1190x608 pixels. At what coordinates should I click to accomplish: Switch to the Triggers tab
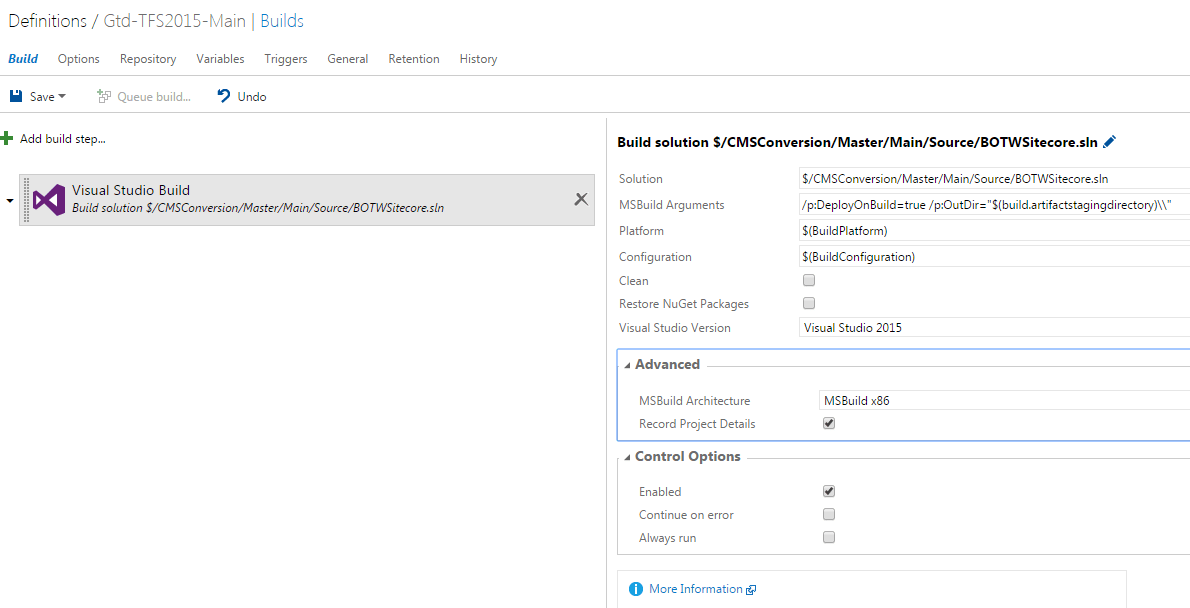pyautogui.click(x=285, y=58)
